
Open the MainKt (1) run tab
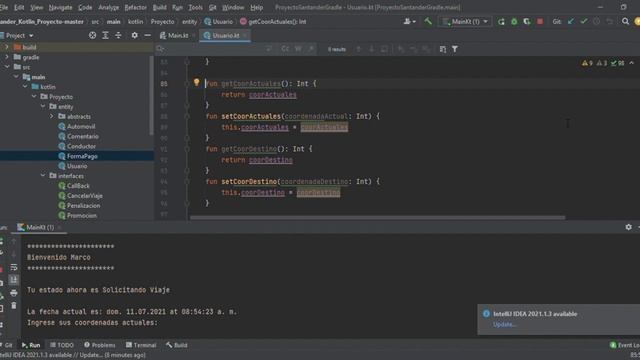(x=40, y=227)
